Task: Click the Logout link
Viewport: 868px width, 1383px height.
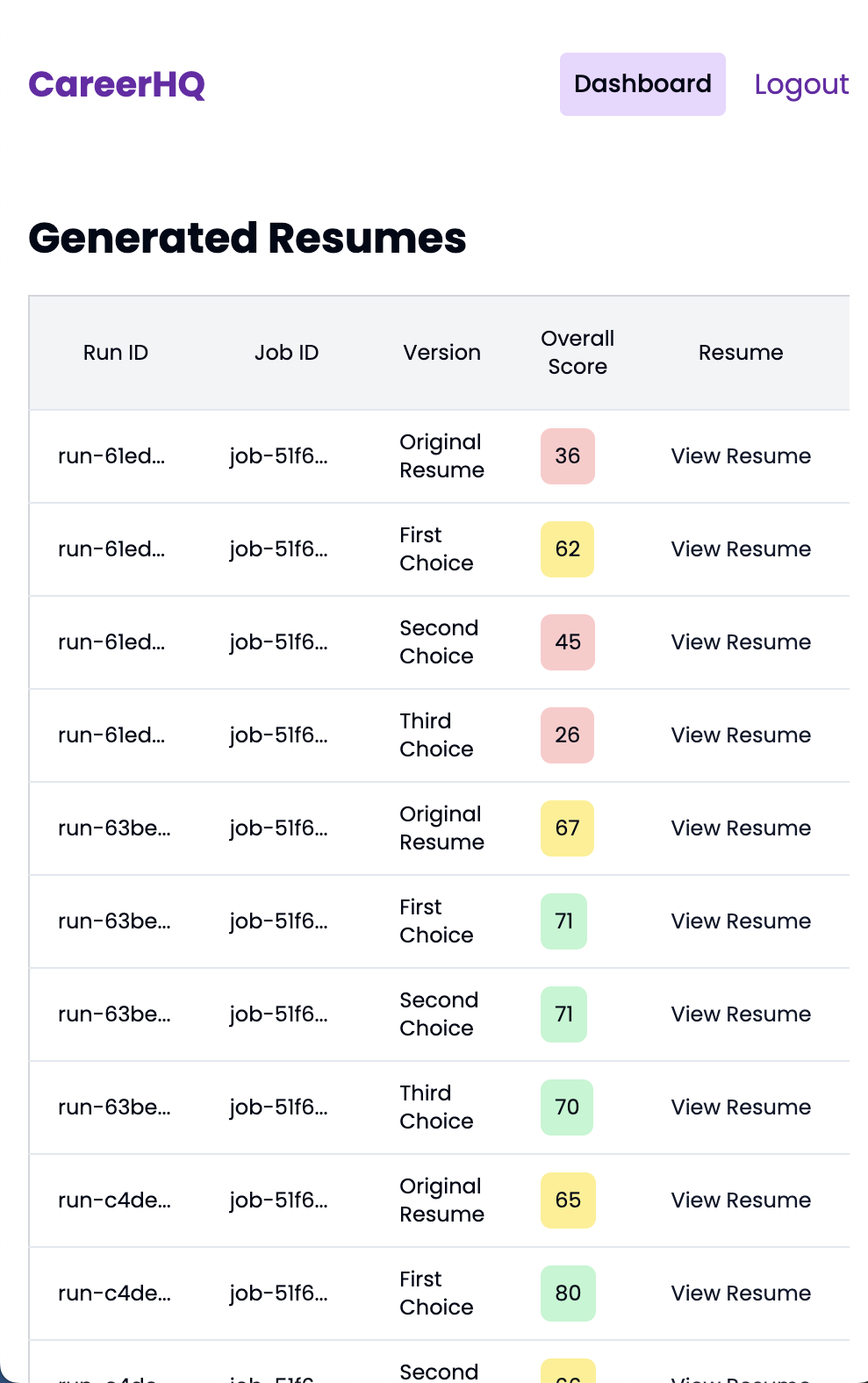Action: [801, 84]
